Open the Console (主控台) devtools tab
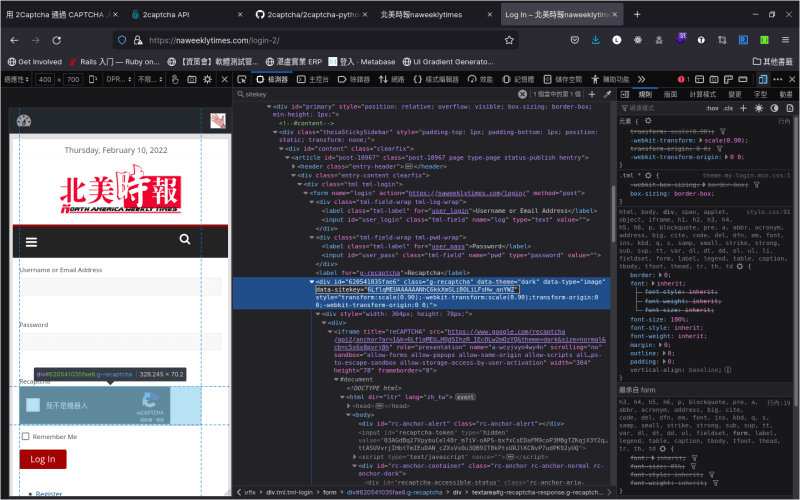800x500 pixels. tap(313, 79)
